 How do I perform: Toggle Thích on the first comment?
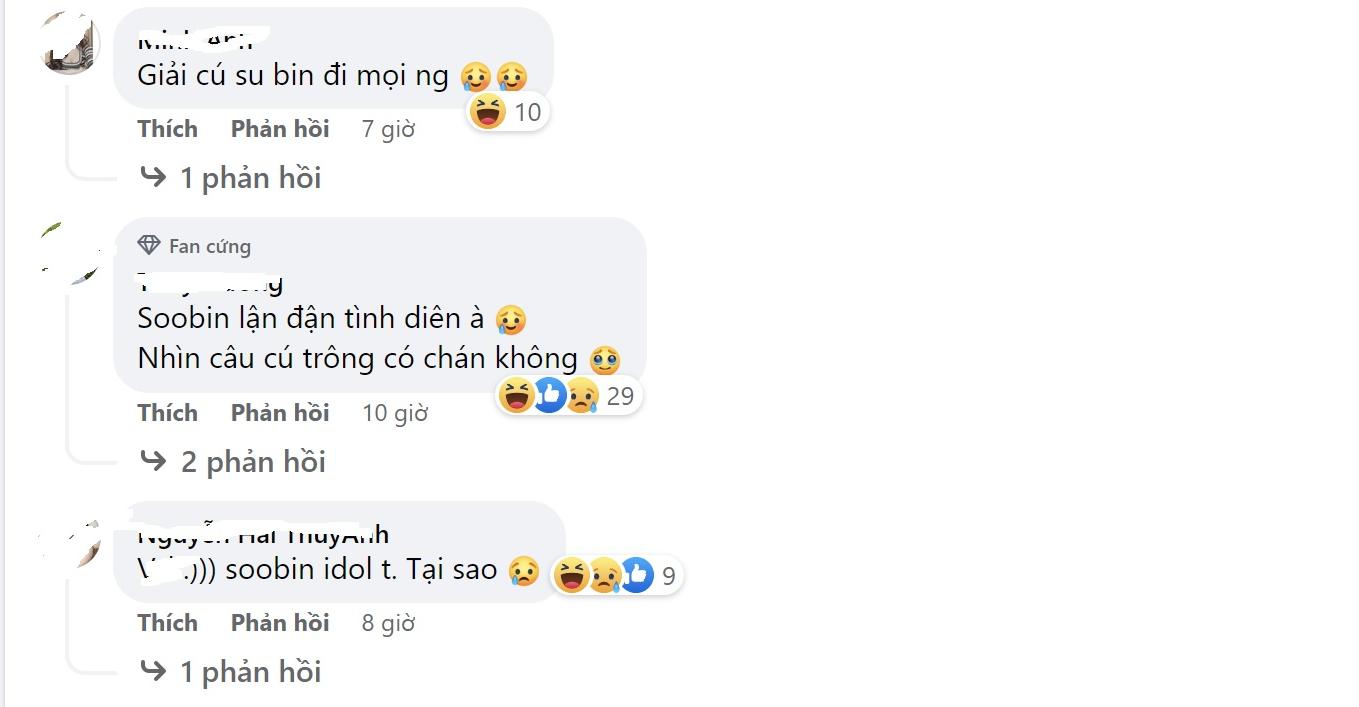click(167, 128)
